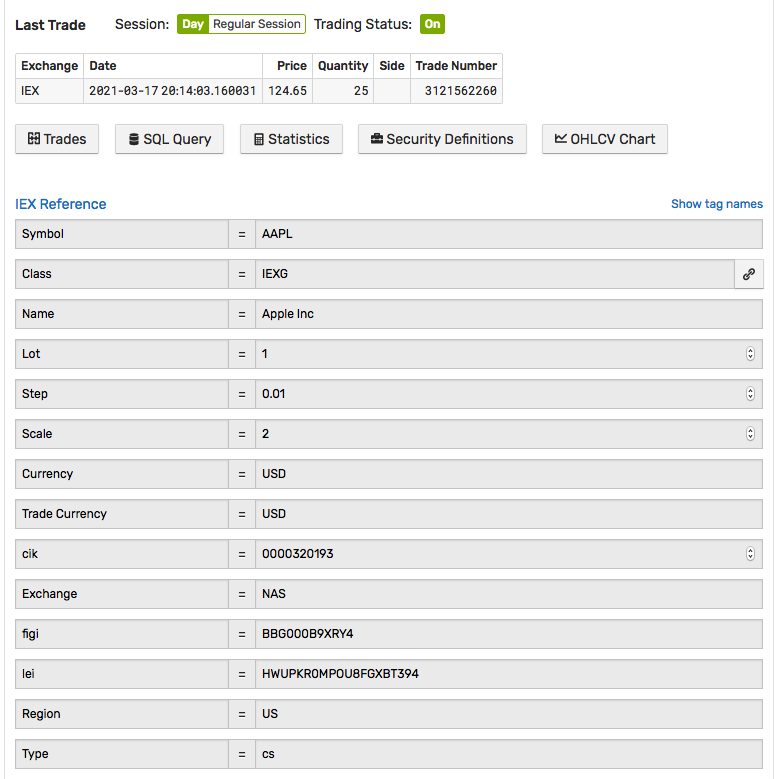Click the date cell 2021-03-17 20:14:03.160031
780x779 pixels.
click(x=173, y=91)
